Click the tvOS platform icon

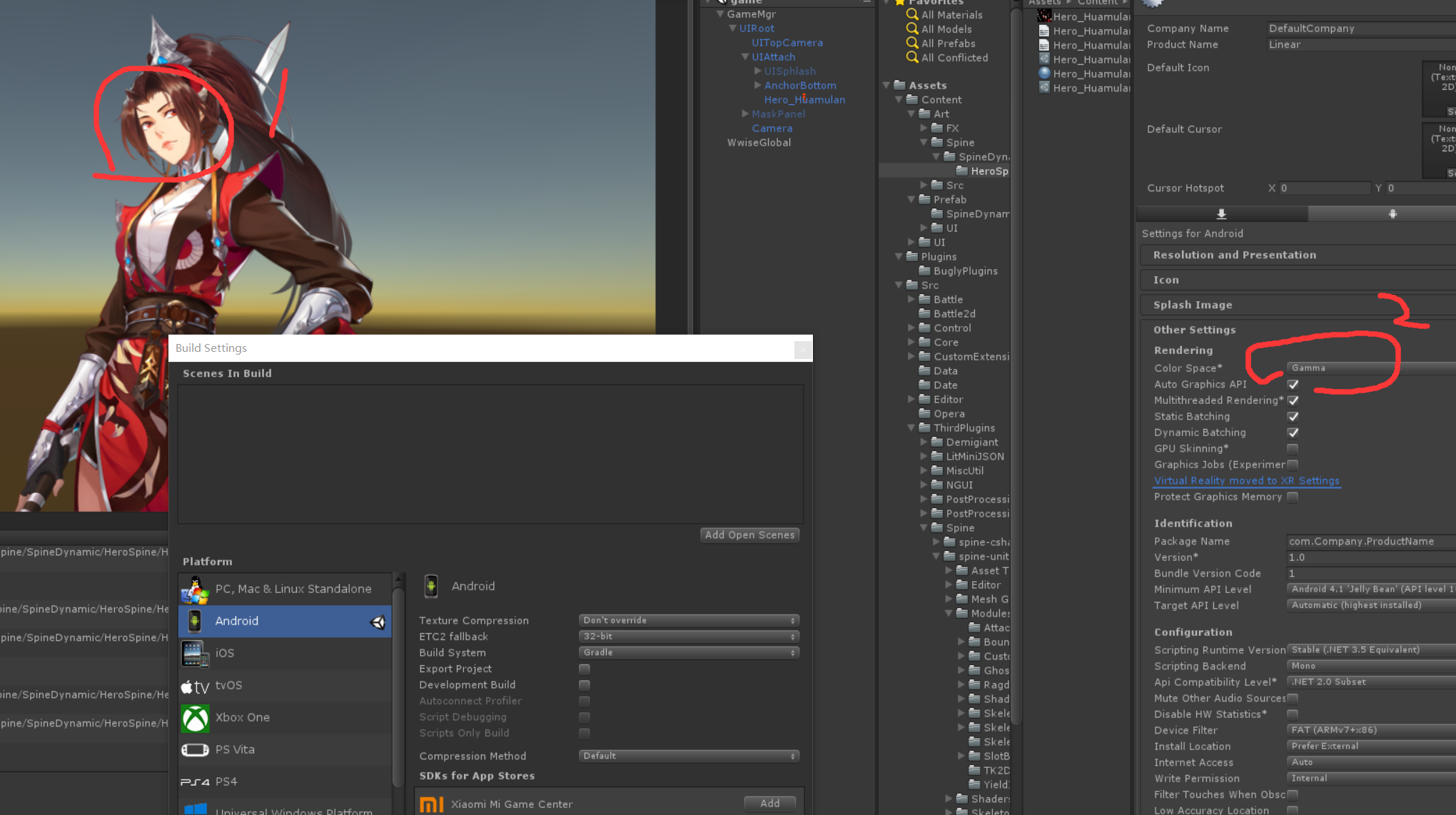tap(196, 685)
